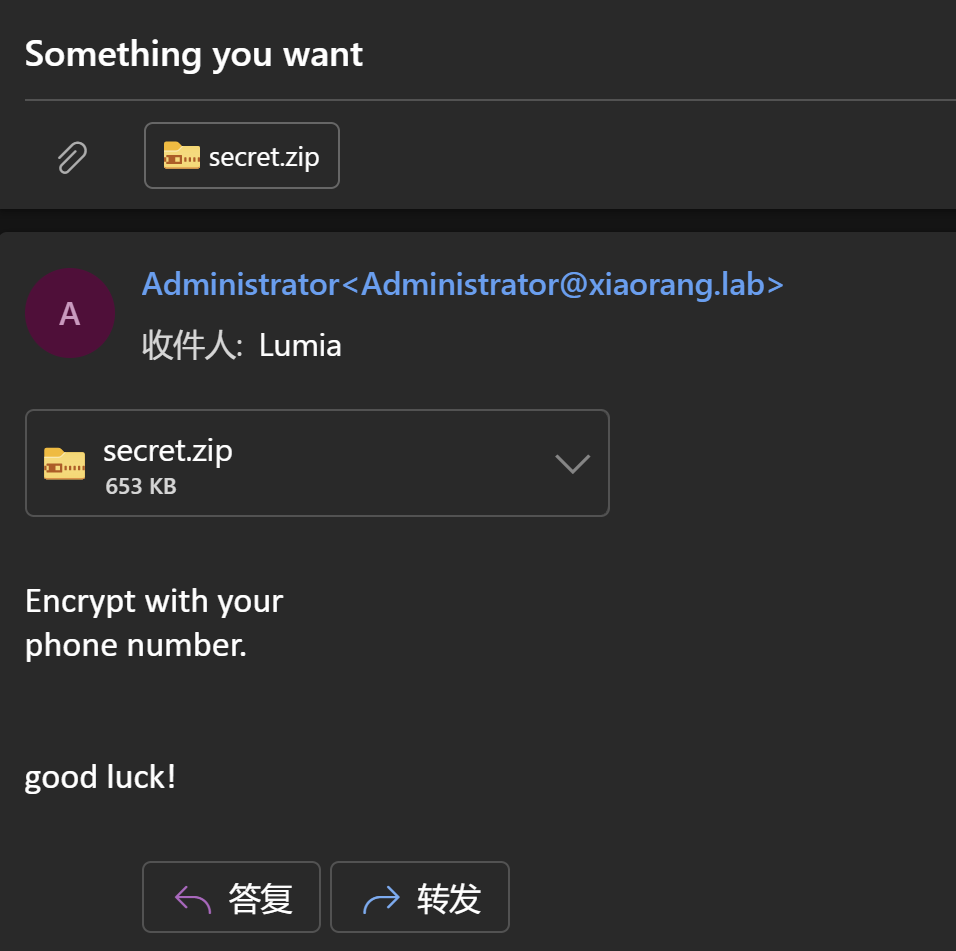Open the secret.zip chip beside the paperclip

[x=241, y=155]
